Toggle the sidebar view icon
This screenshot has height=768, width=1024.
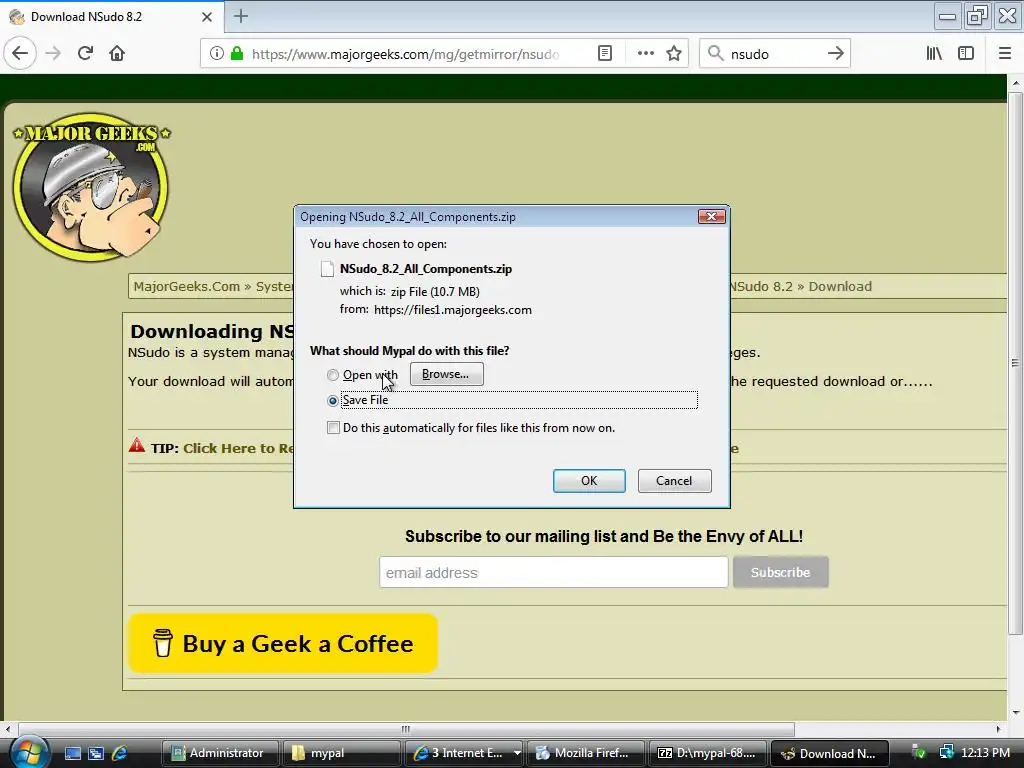tap(966, 54)
